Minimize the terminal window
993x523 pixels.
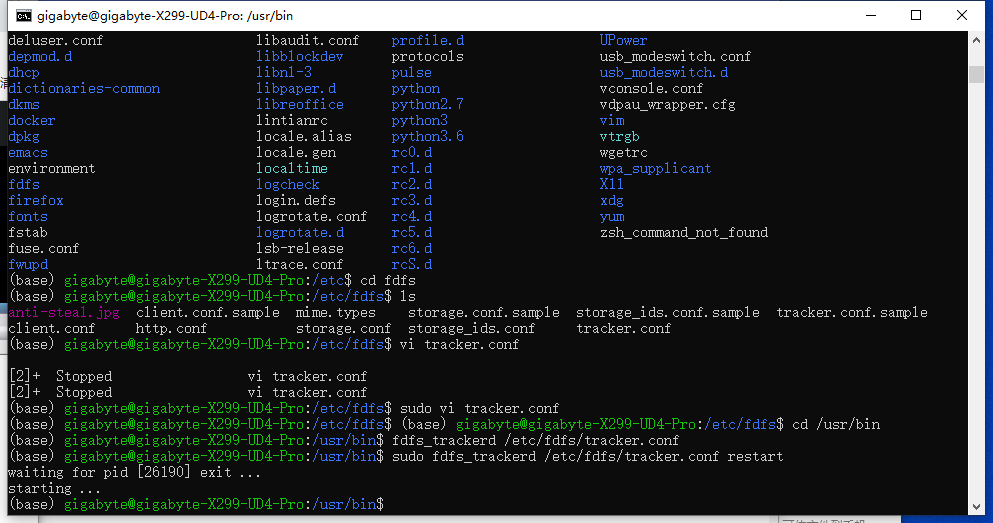tap(871, 15)
